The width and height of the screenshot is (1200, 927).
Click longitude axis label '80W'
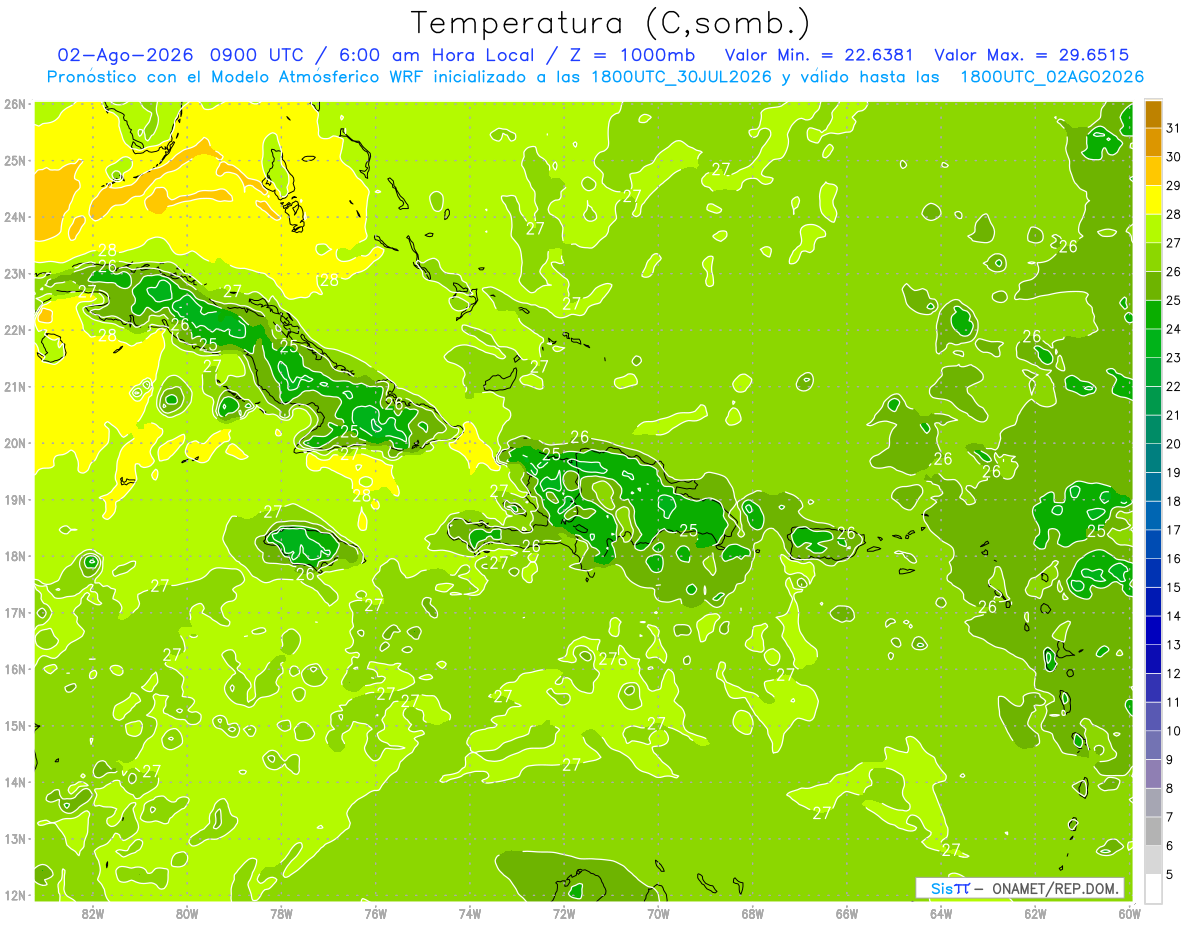(x=187, y=914)
